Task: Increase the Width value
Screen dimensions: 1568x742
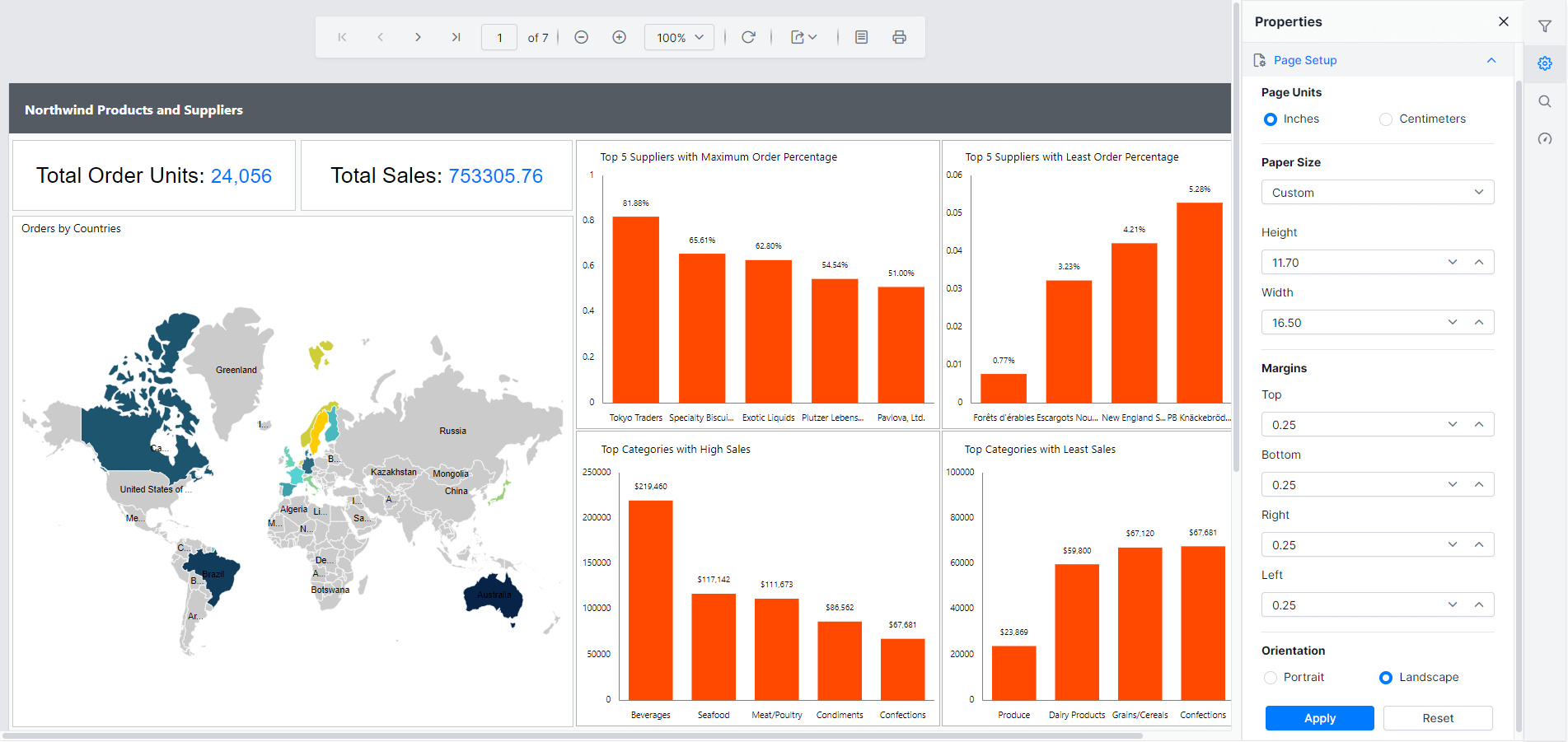Action: point(1479,323)
